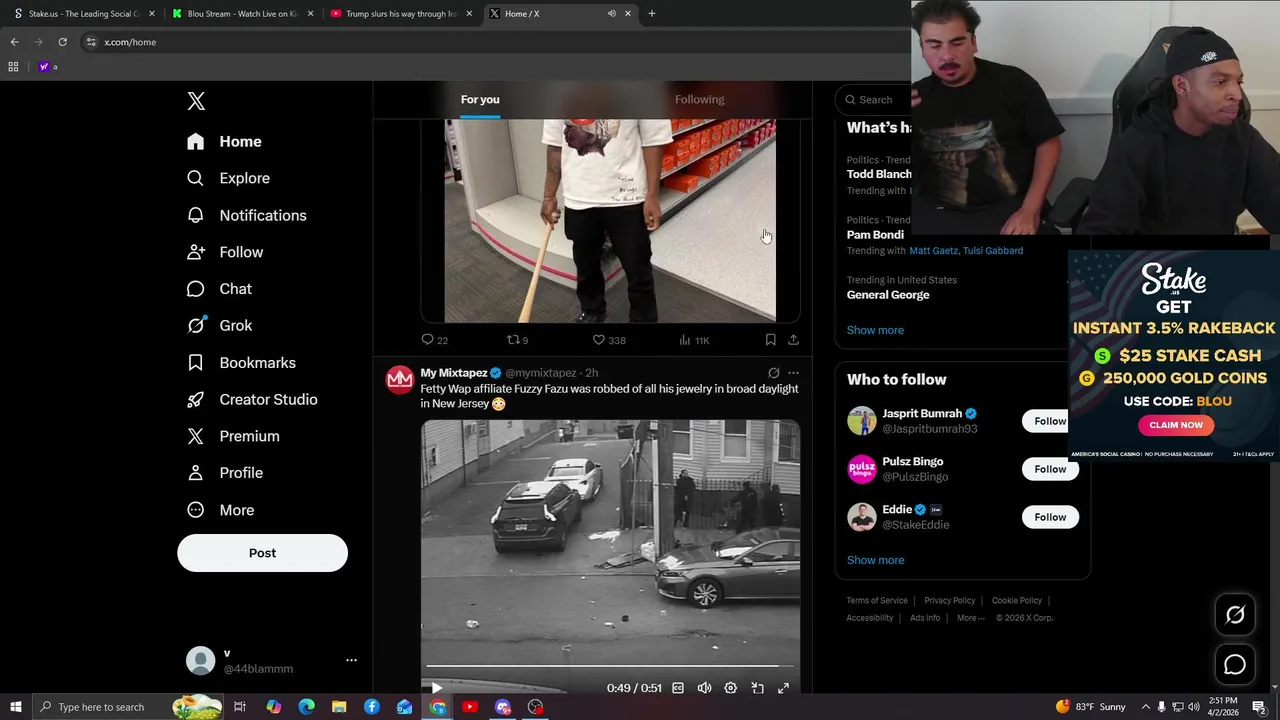
Task: Switch to Blou Stream browser tab
Action: [242, 13]
